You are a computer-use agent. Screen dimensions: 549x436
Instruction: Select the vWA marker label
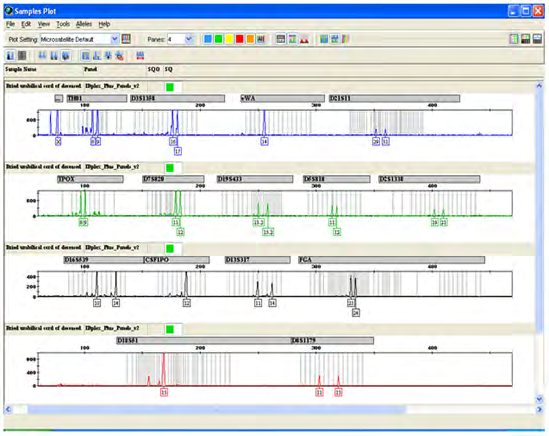pyautogui.click(x=282, y=98)
